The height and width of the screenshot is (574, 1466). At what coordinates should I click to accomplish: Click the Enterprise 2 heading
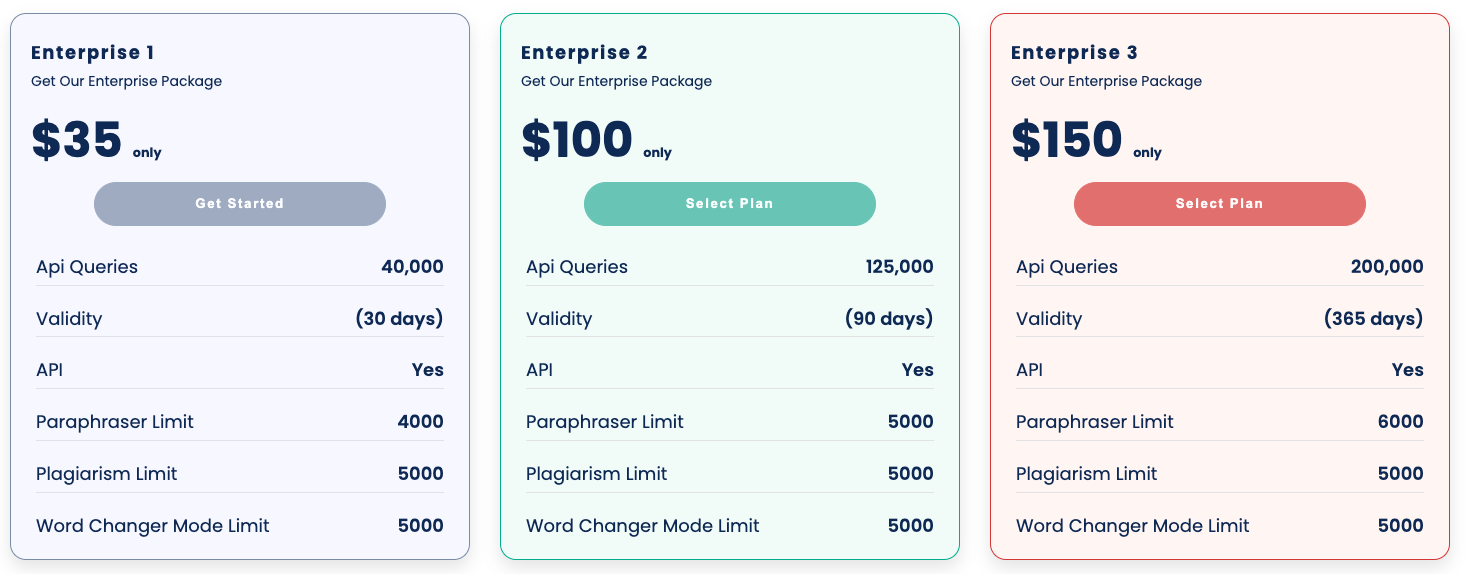tap(584, 53)
